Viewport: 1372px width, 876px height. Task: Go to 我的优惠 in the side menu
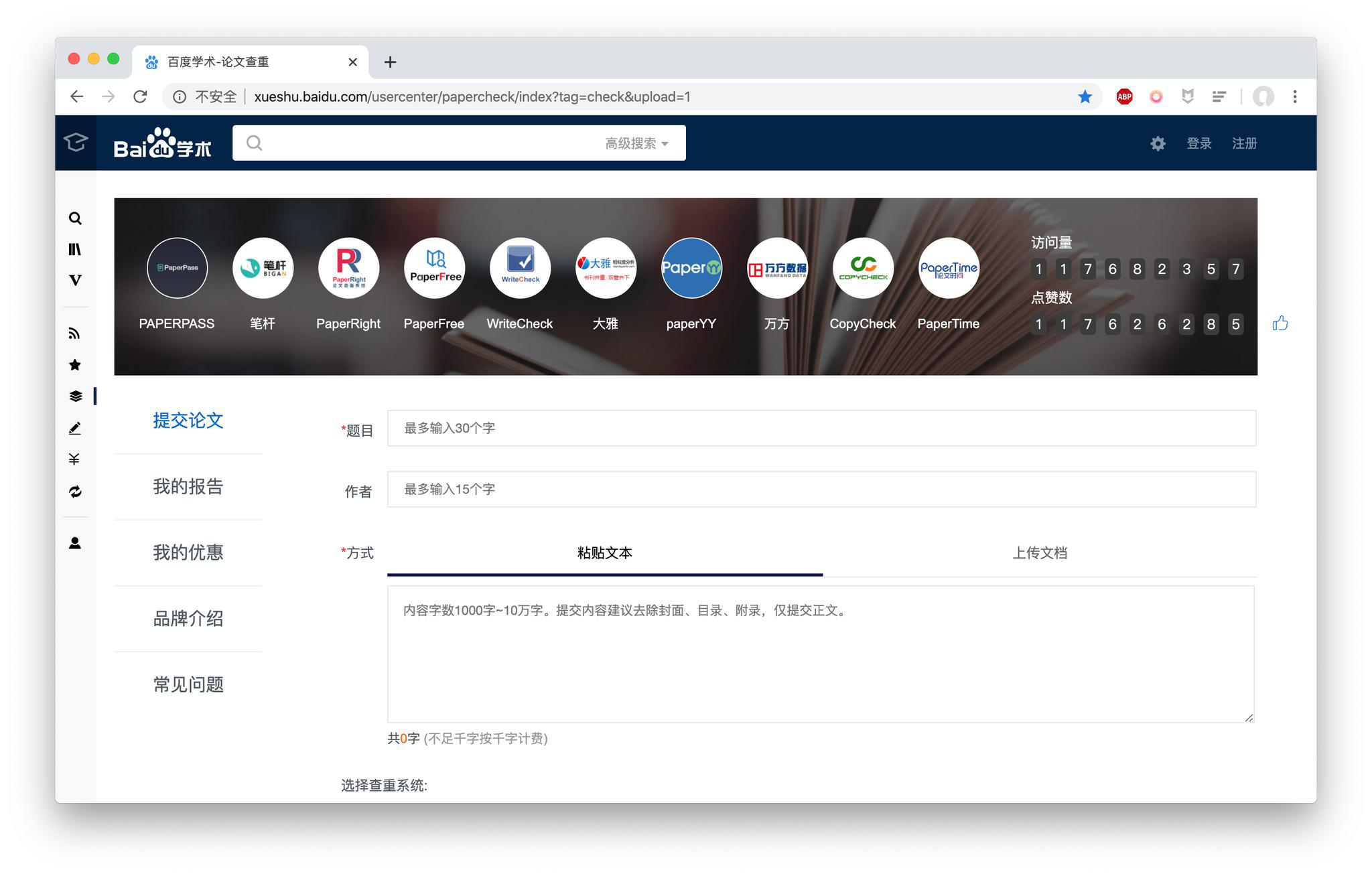188,553
